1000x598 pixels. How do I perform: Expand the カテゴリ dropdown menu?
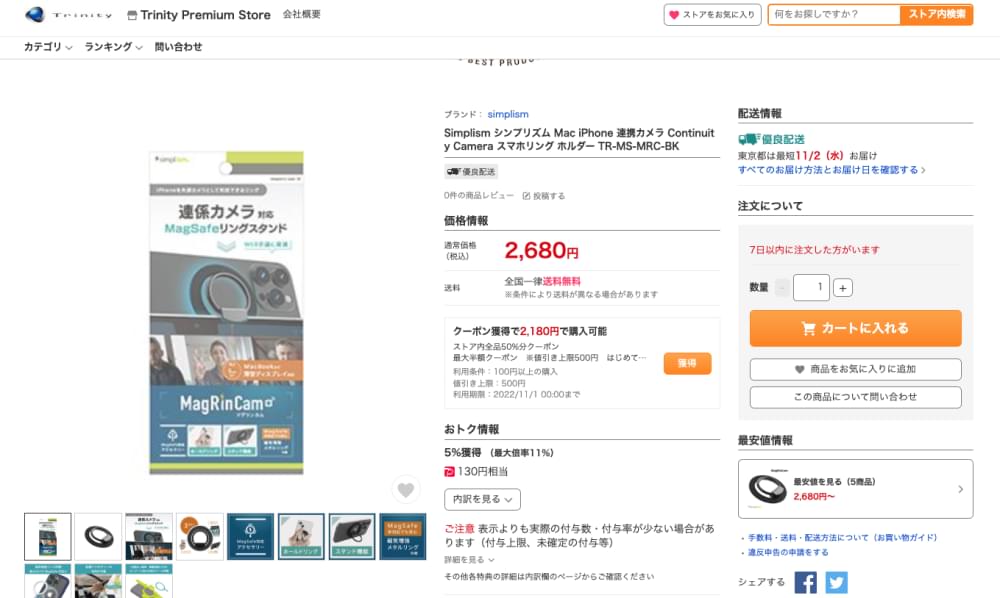(48, 47)
